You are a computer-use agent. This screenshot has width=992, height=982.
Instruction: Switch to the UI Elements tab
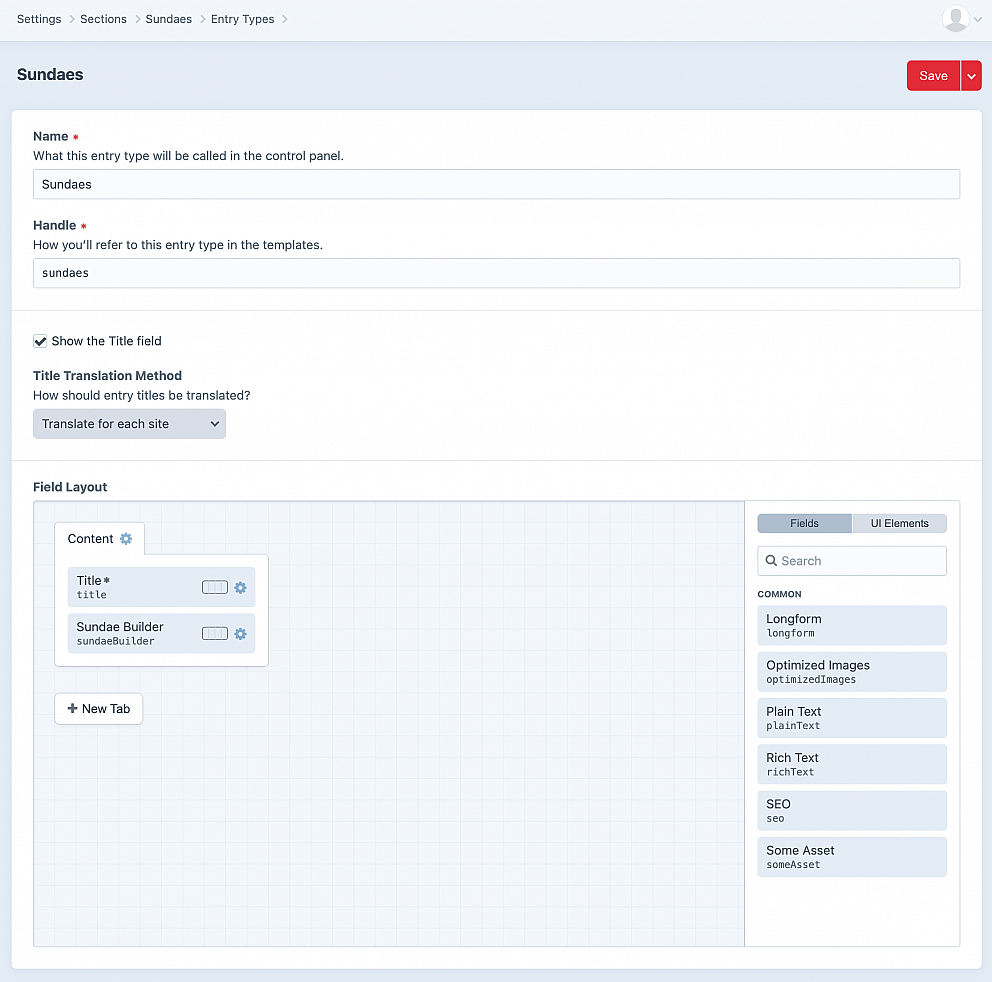898,523
